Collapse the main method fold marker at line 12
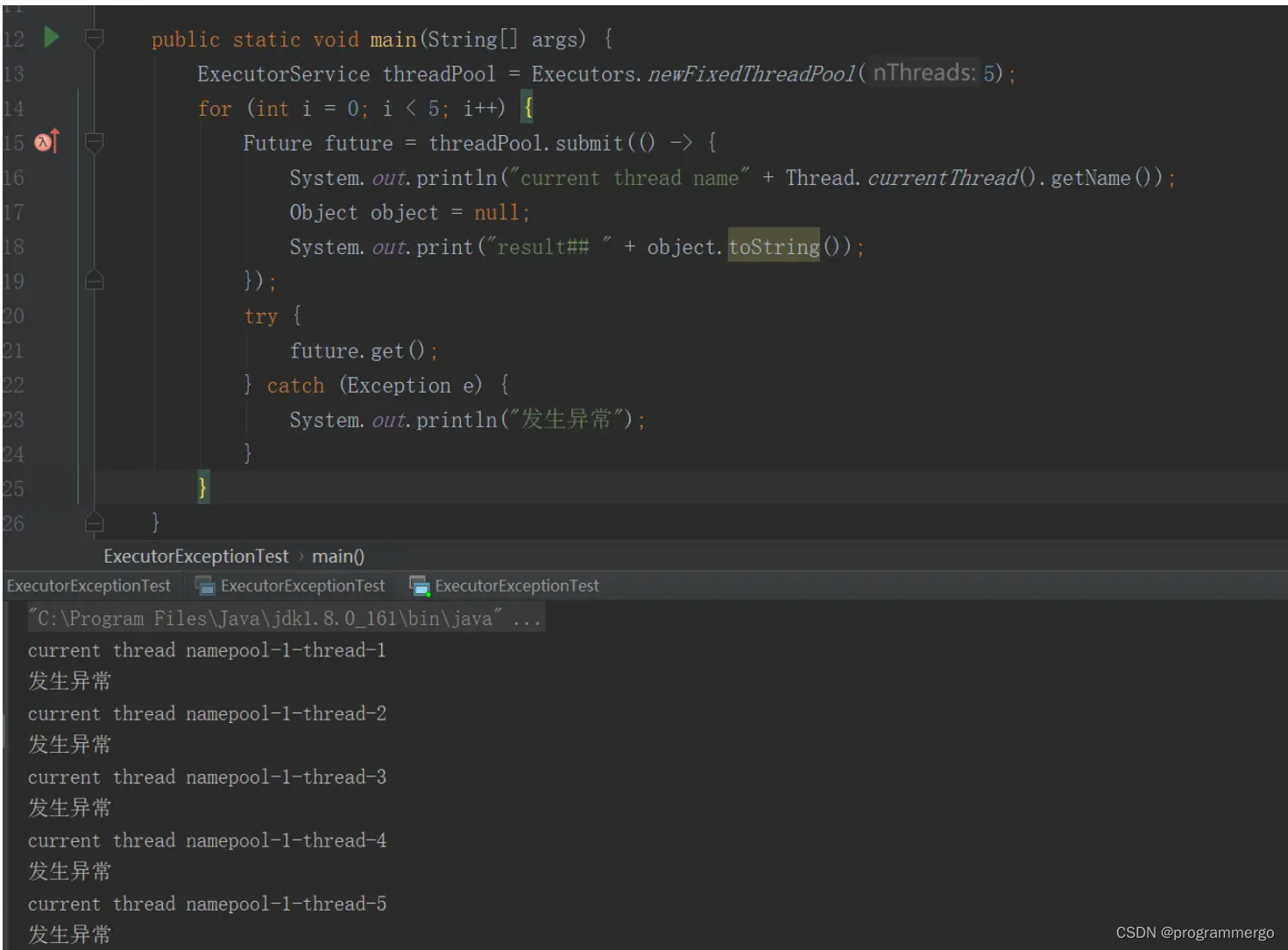The width and height of the screenshot is (1288, 950). pyautogui.click(x=95, y=38)
